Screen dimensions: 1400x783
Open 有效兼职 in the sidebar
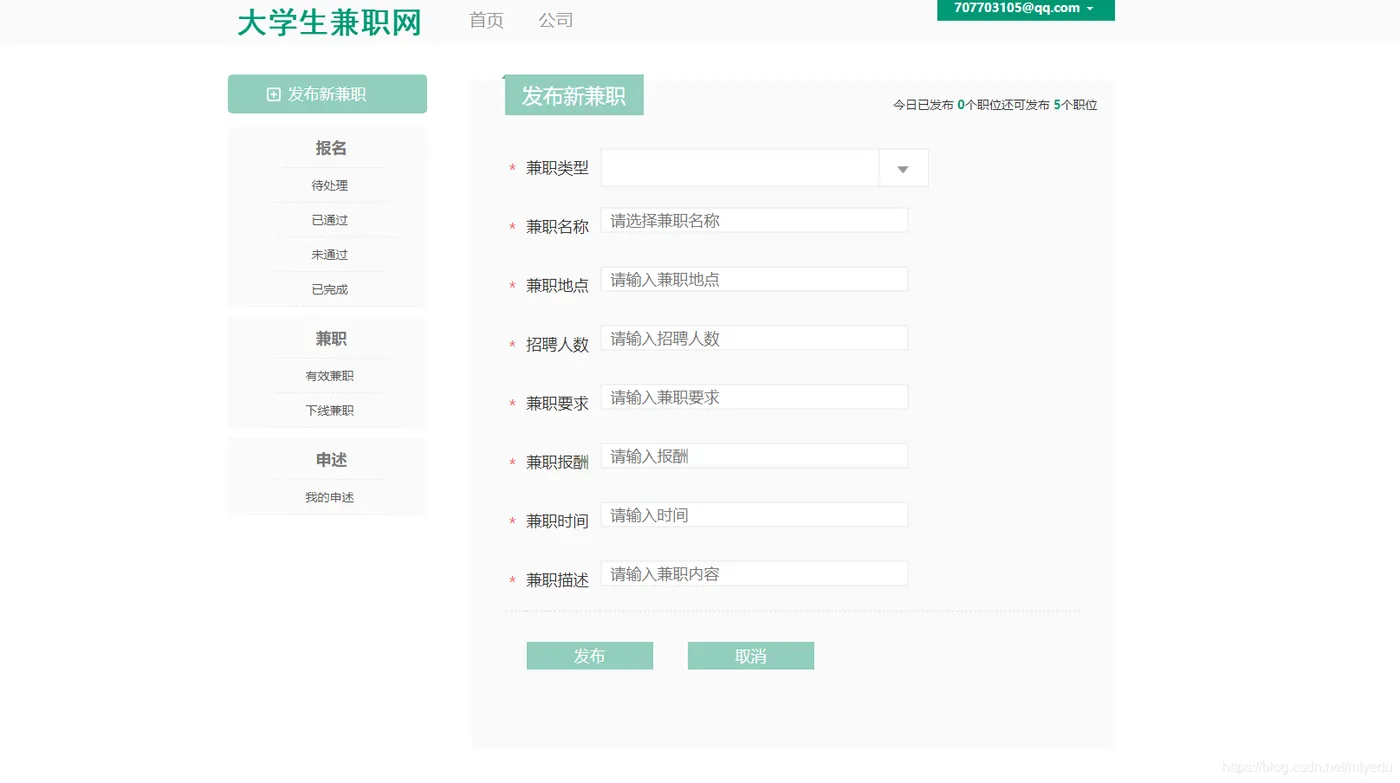329,376
